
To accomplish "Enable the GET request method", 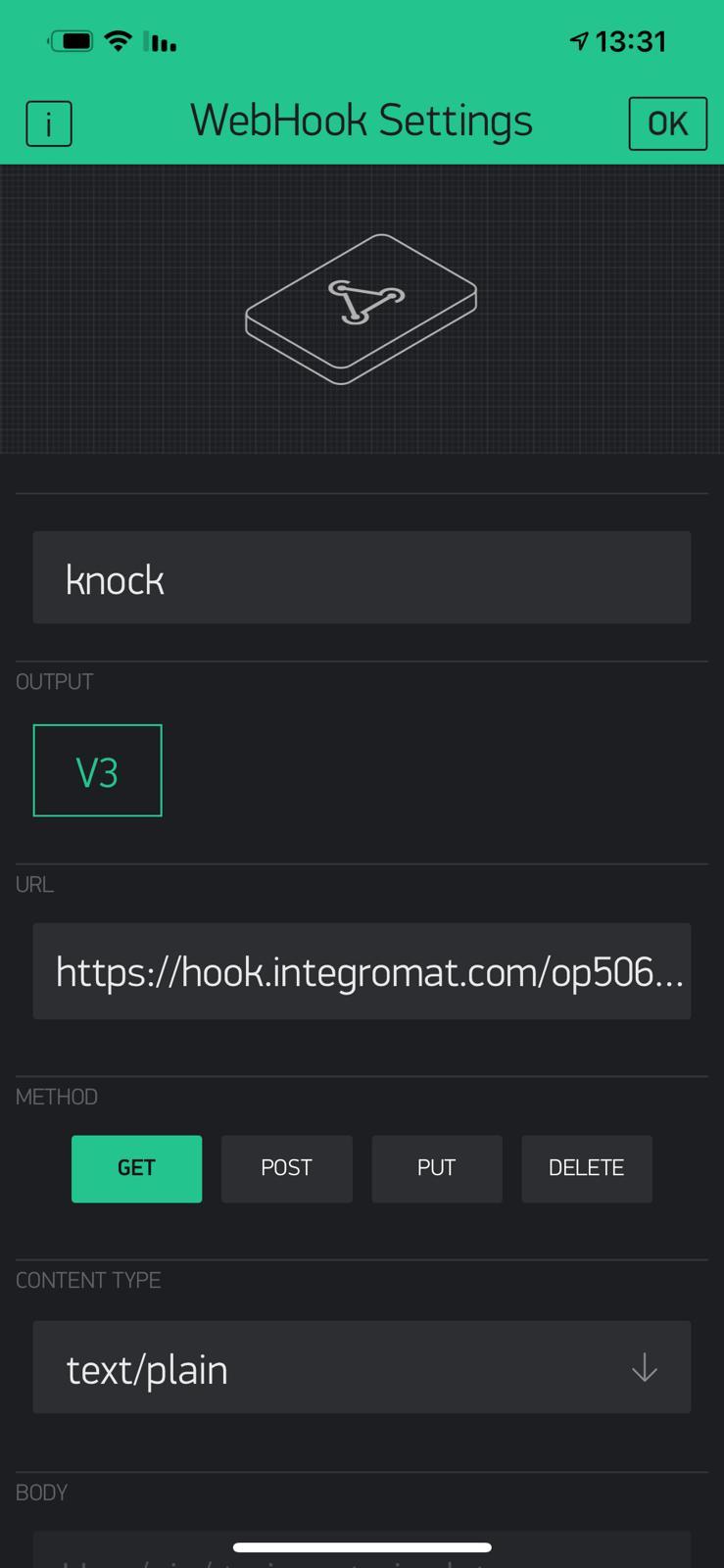I will 136,1168.
